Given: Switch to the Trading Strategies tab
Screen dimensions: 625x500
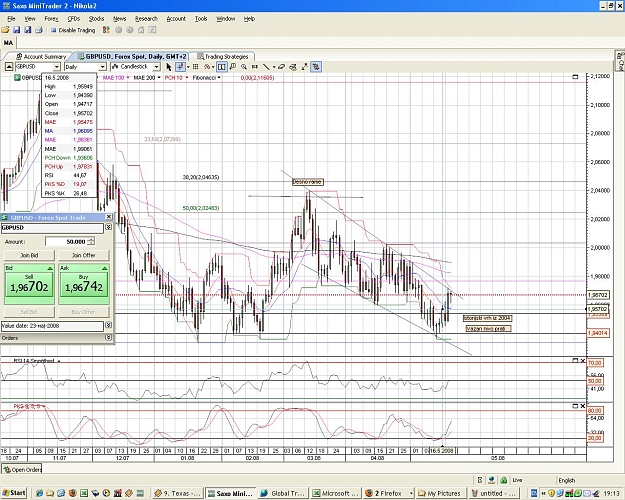Looking at the screenshot, I should pyautogui.click(x=222, y=57).
